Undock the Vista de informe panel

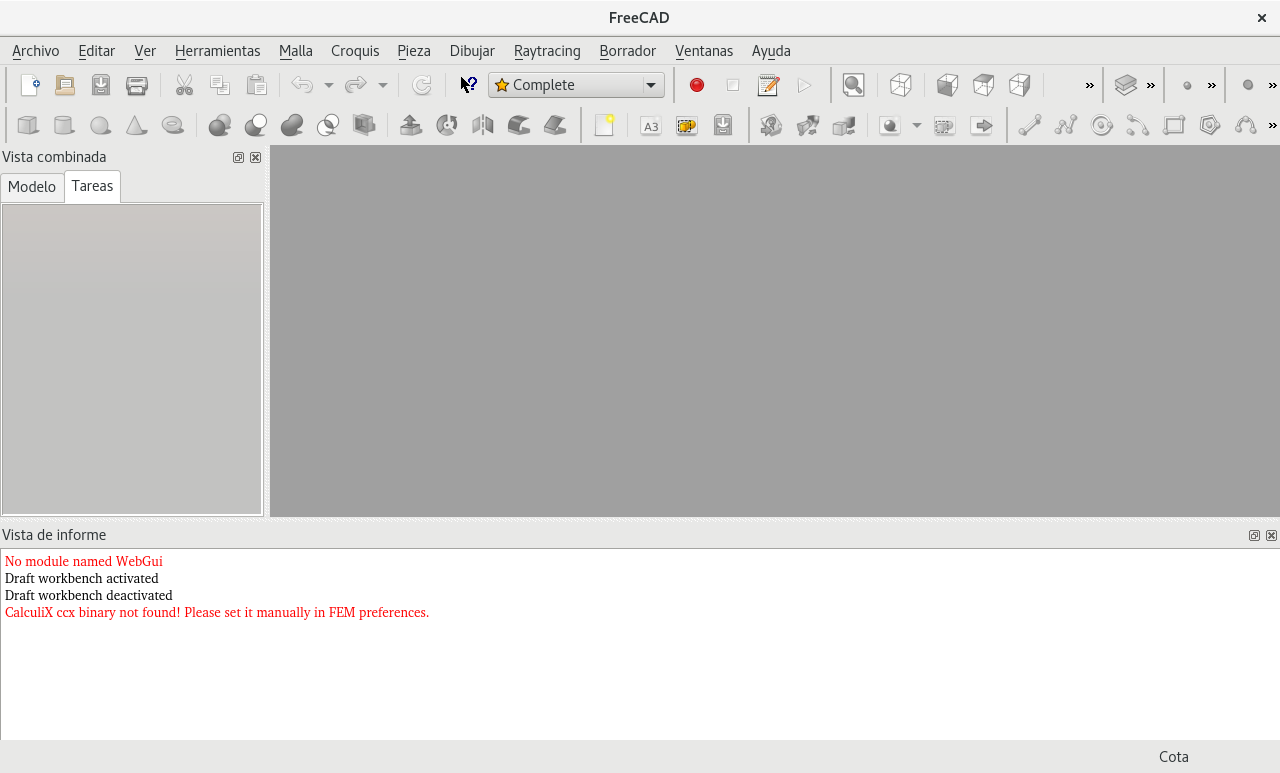[x=1254, y=535]
